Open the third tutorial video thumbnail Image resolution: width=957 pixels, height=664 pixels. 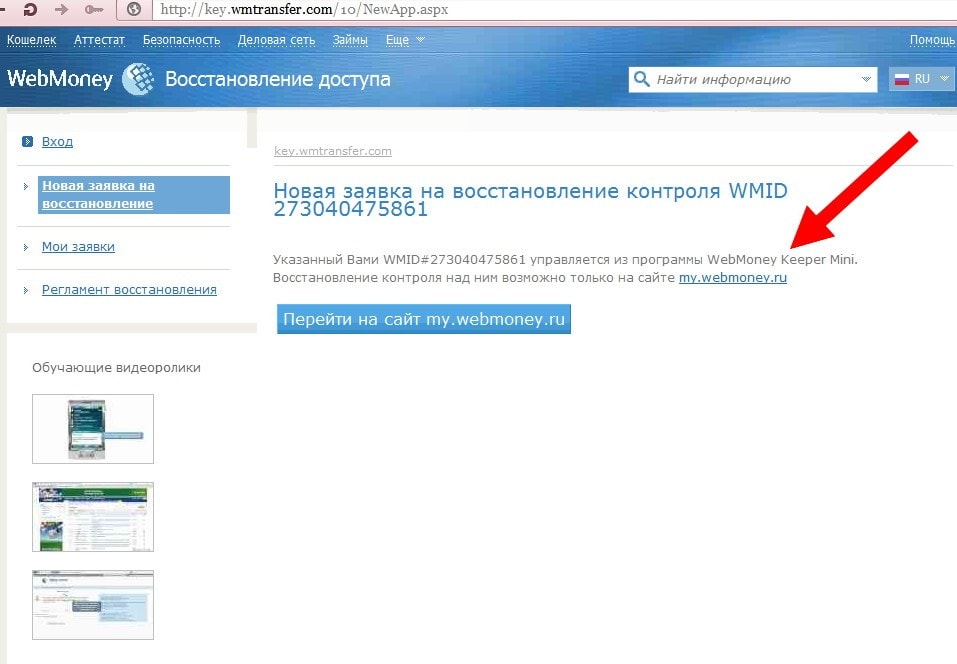click(93, 605)
